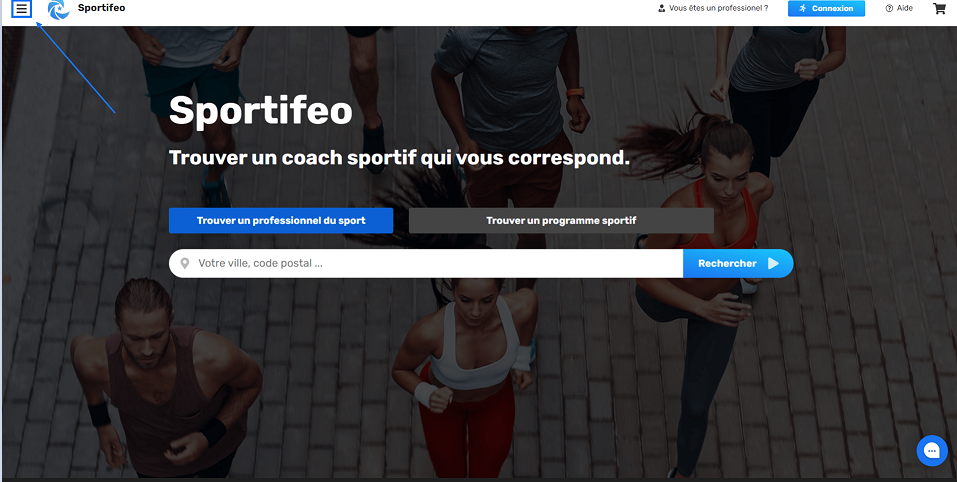Select the "Trouver un professionnel du sport" tab
957x482 pixels.
tap(281, 220)
